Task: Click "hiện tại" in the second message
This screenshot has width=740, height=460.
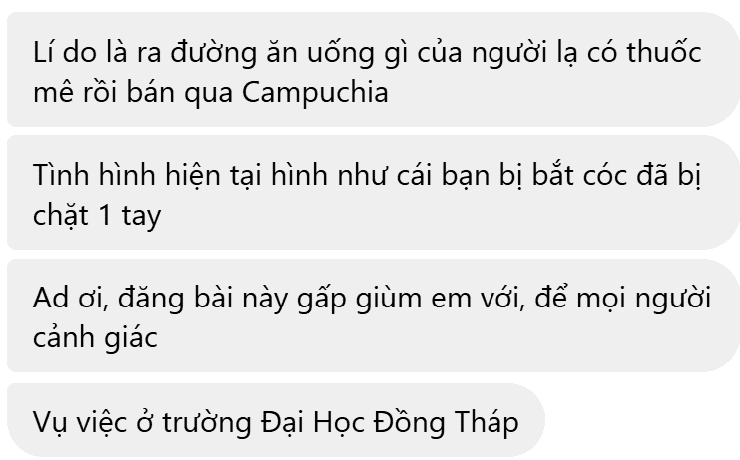Action: (214, 176)
